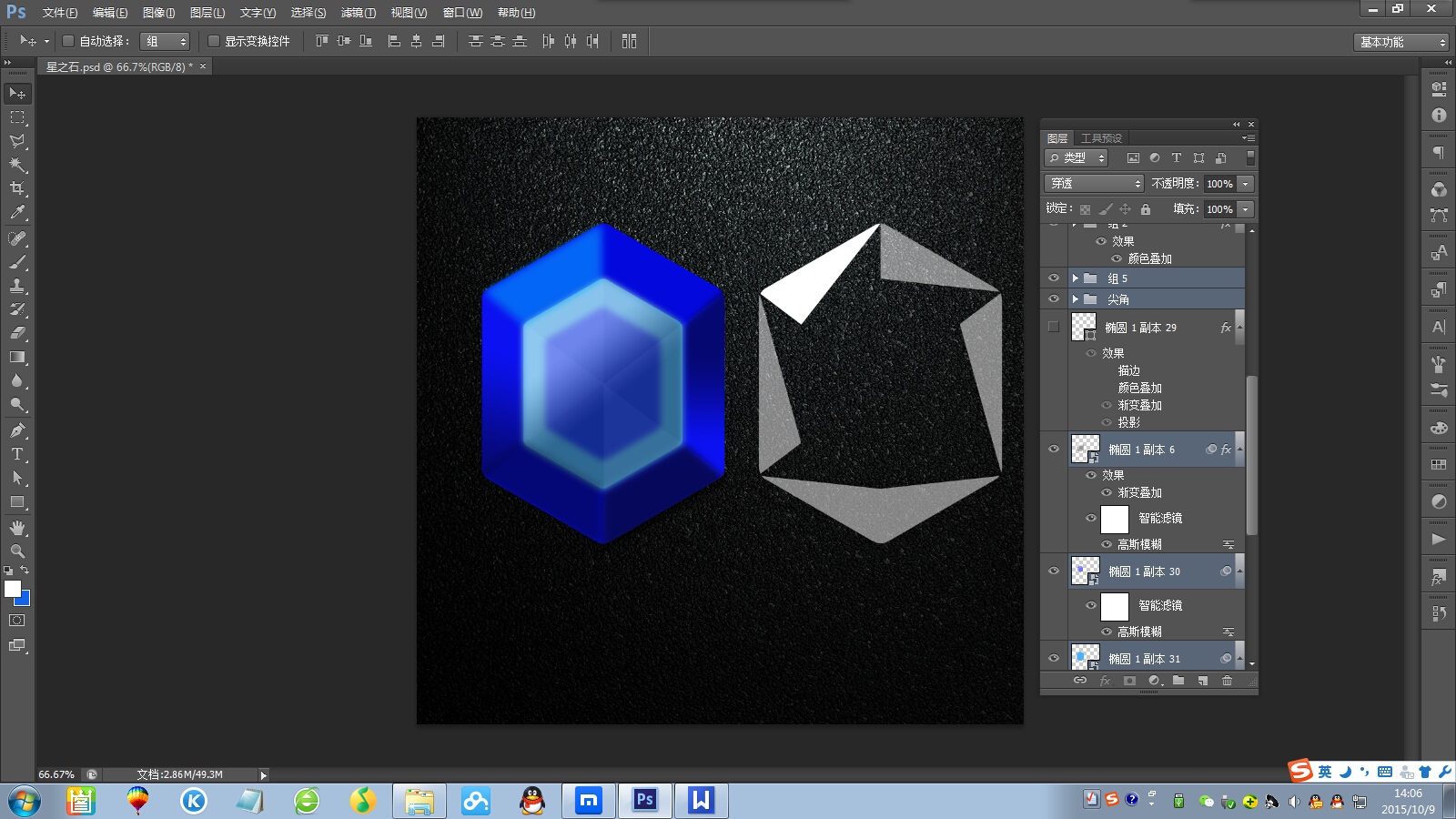
Task: Click the 智能滤镜 mask thumbnail of 副本 6
Action: coord(1115,519)
